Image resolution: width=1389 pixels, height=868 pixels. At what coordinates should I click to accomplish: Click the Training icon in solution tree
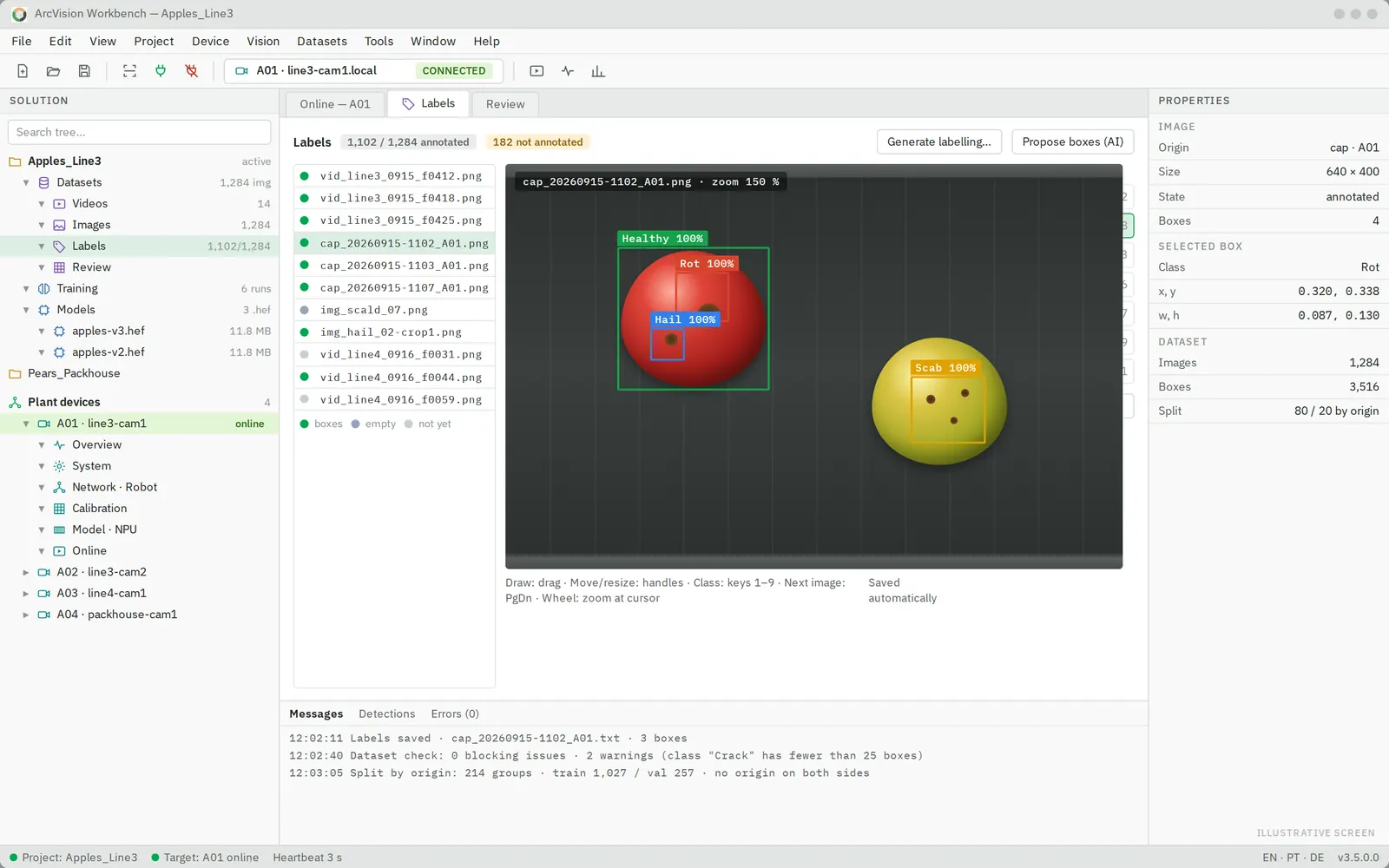click(x=43, y=288)
